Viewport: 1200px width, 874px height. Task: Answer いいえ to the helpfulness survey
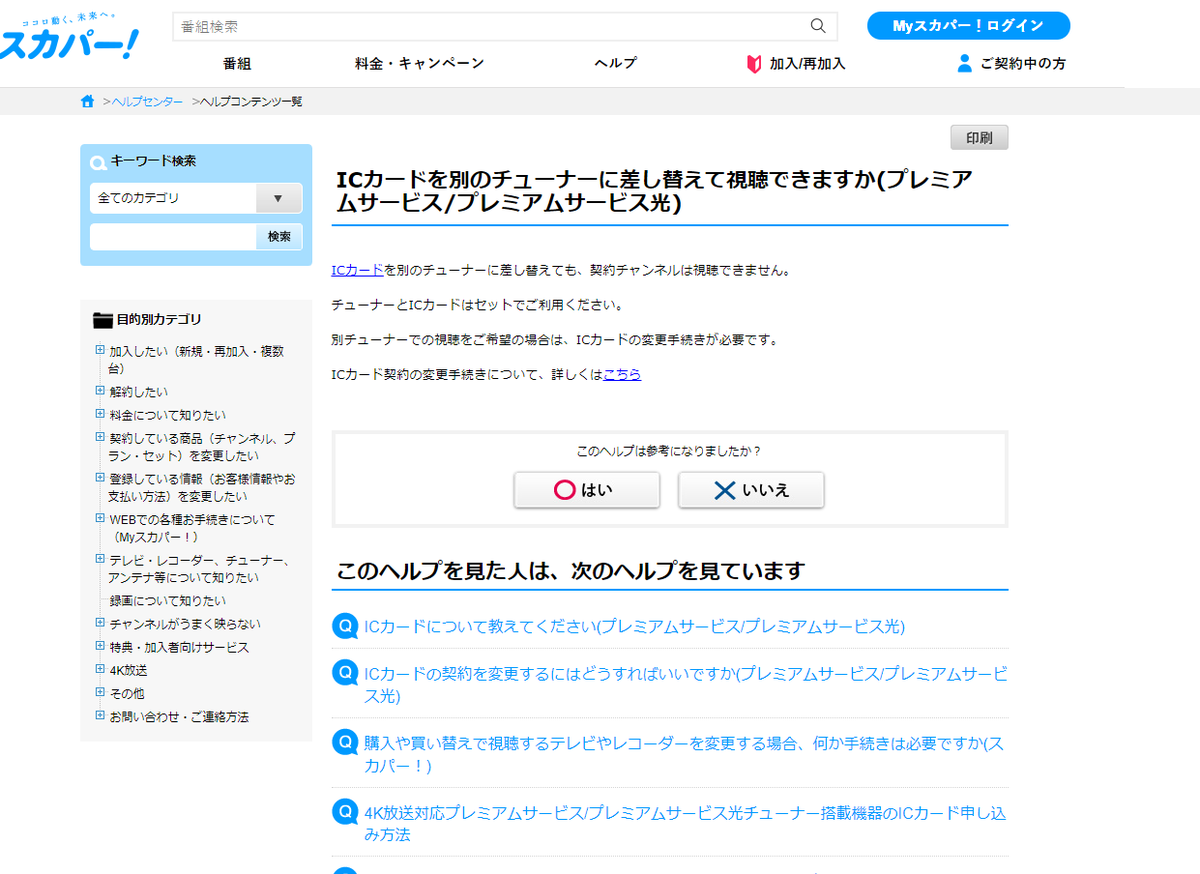pyautogui.click(x=751, y=490)
